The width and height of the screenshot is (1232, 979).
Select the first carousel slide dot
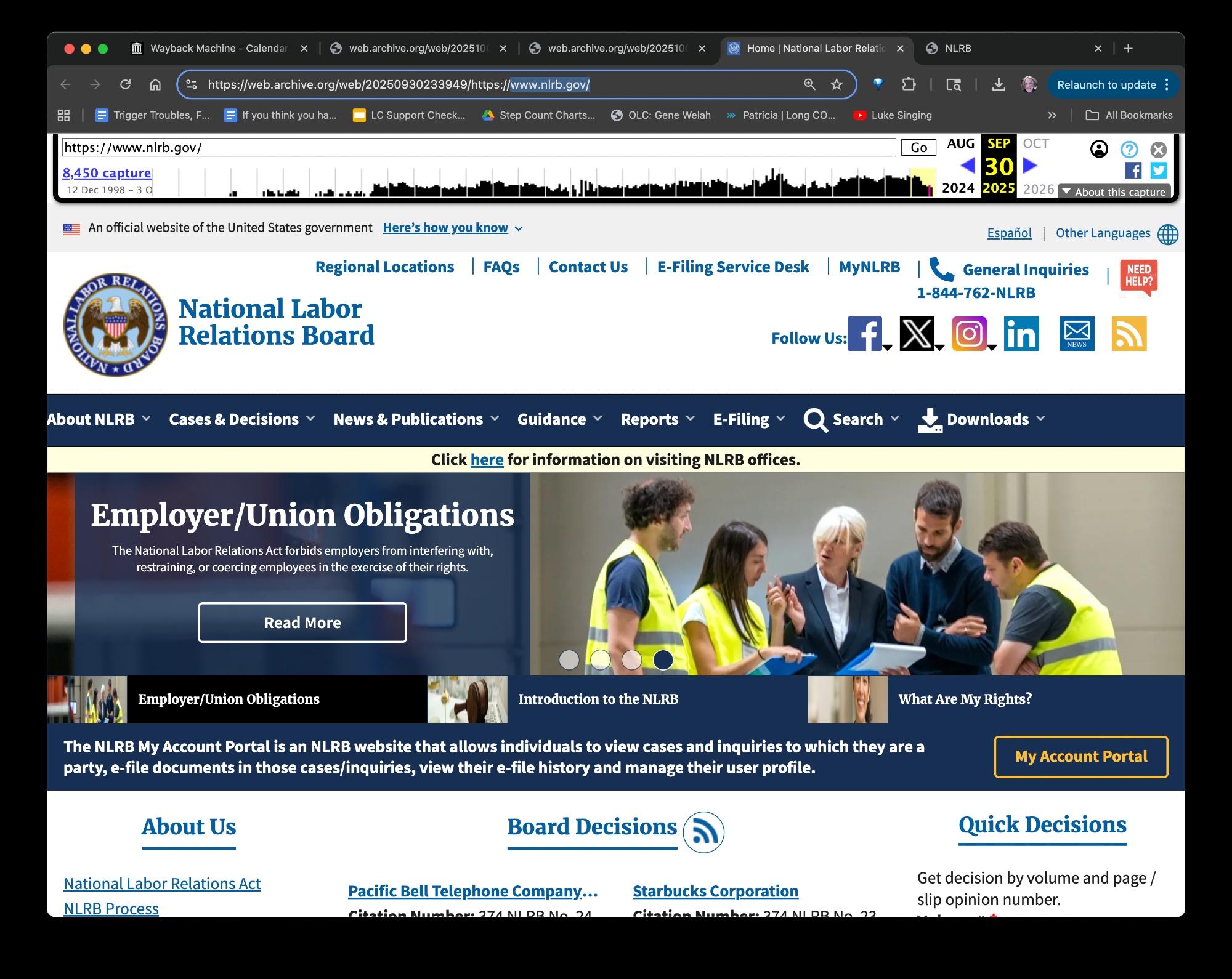pyautogui.click(x=569, y=659)
